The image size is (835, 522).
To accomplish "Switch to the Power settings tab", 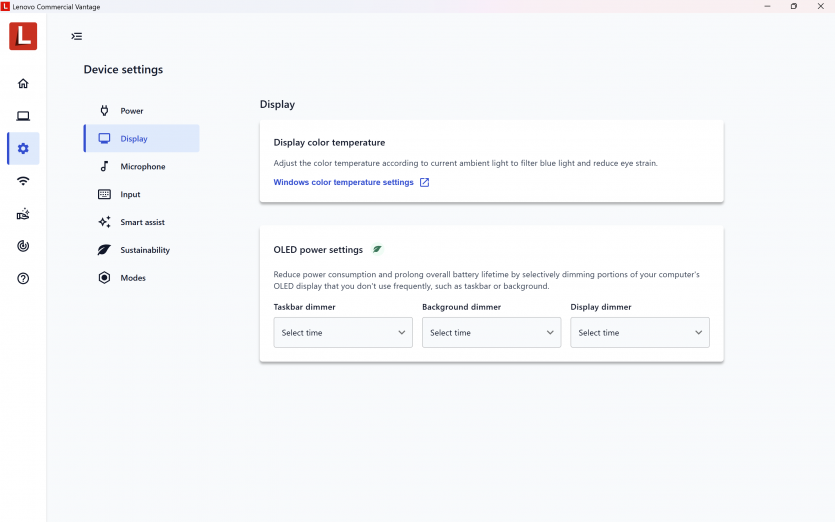I will (x=131, y=111).
